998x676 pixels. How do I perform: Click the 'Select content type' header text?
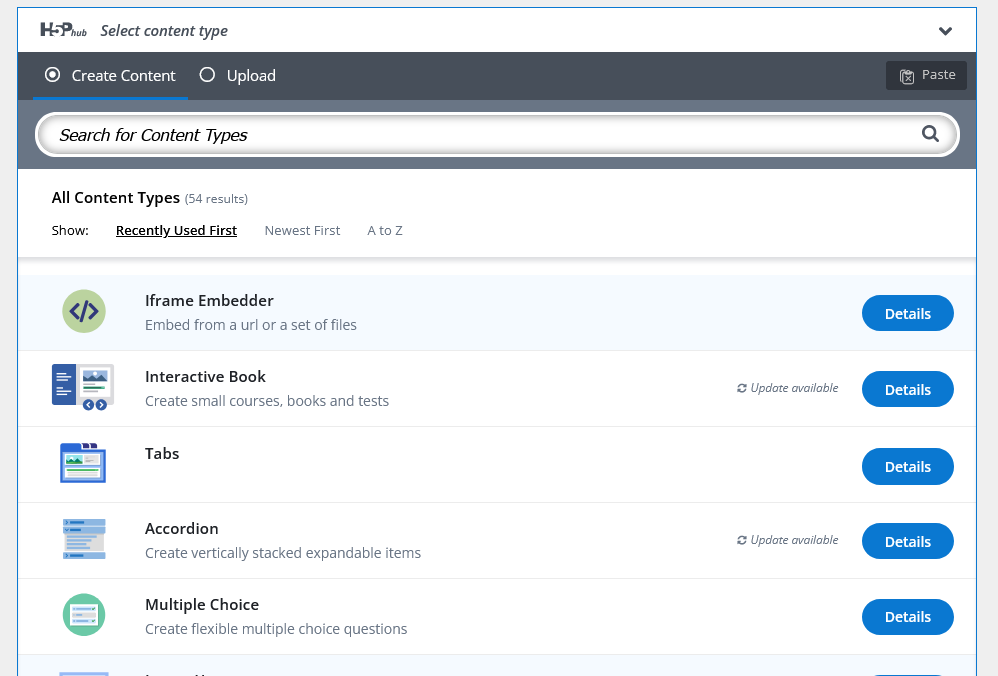(x=164, y=31)
